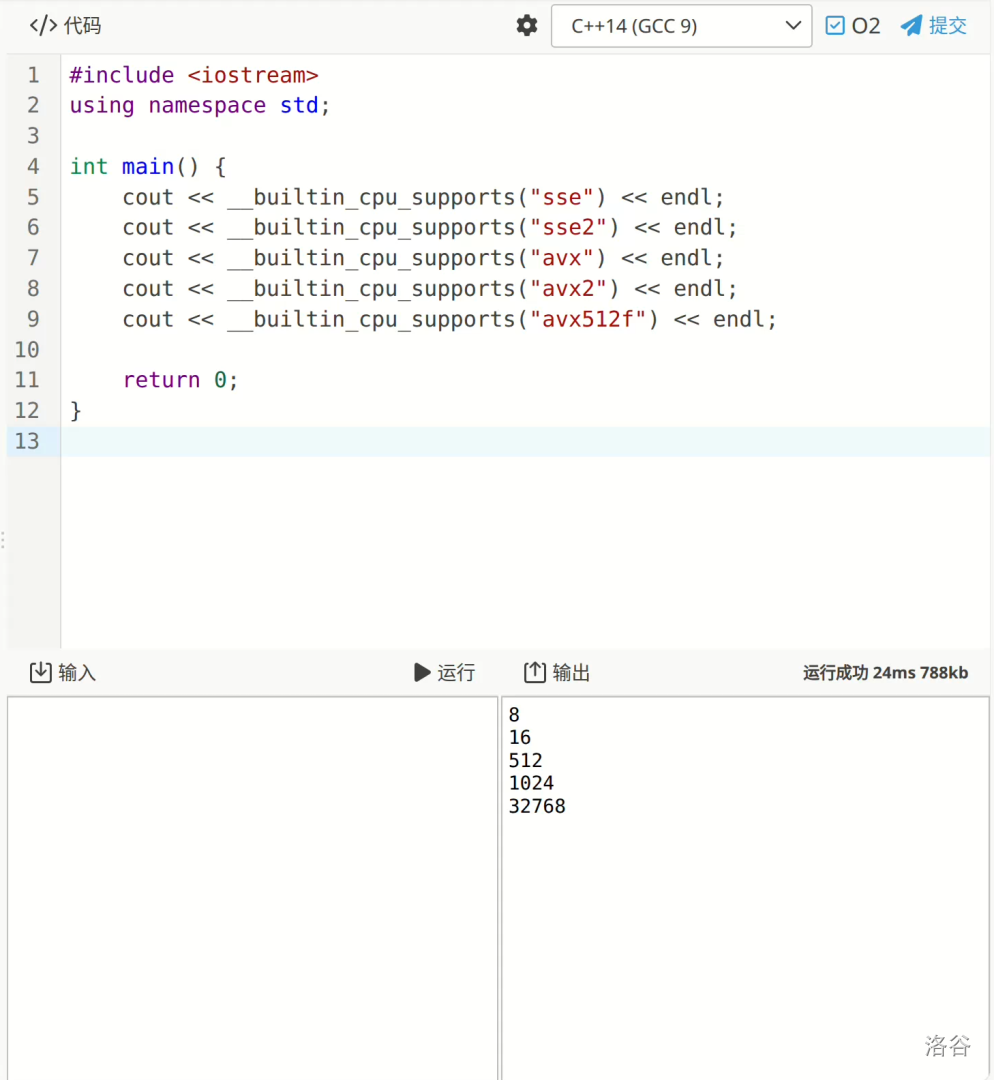This screenshot has height=1080, width=994.
Task: Click the 输出 panel heading text
Action: click(x=572, y=672)
